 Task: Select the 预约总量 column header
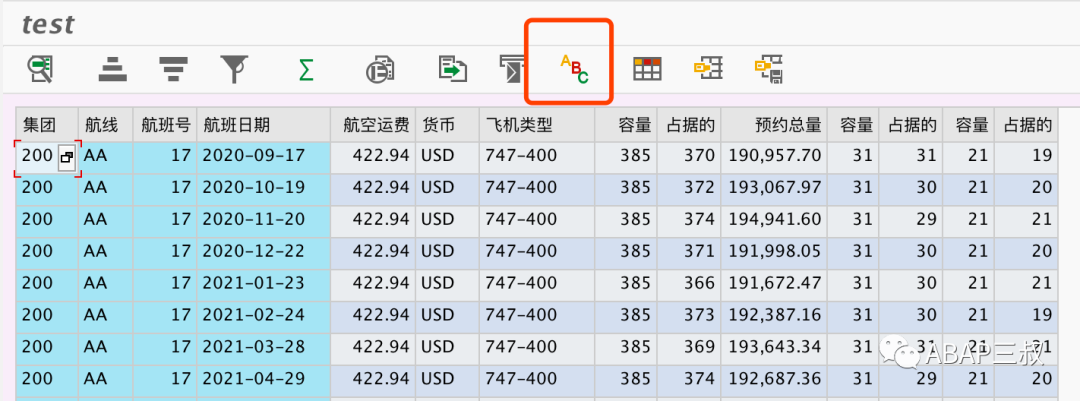[774, 125]
